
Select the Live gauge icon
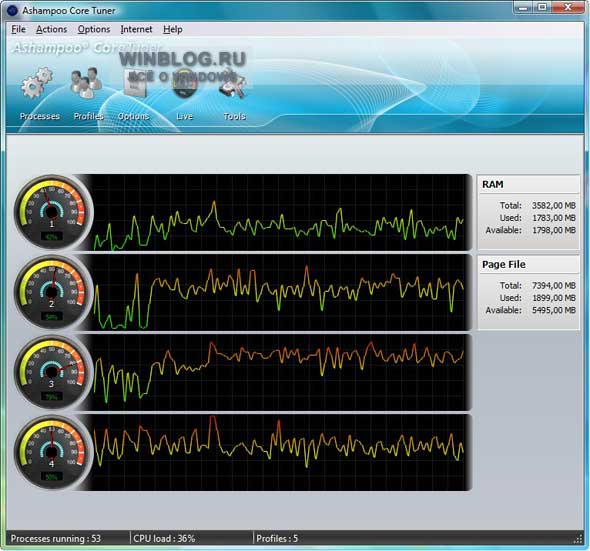(x=184, y=83)
